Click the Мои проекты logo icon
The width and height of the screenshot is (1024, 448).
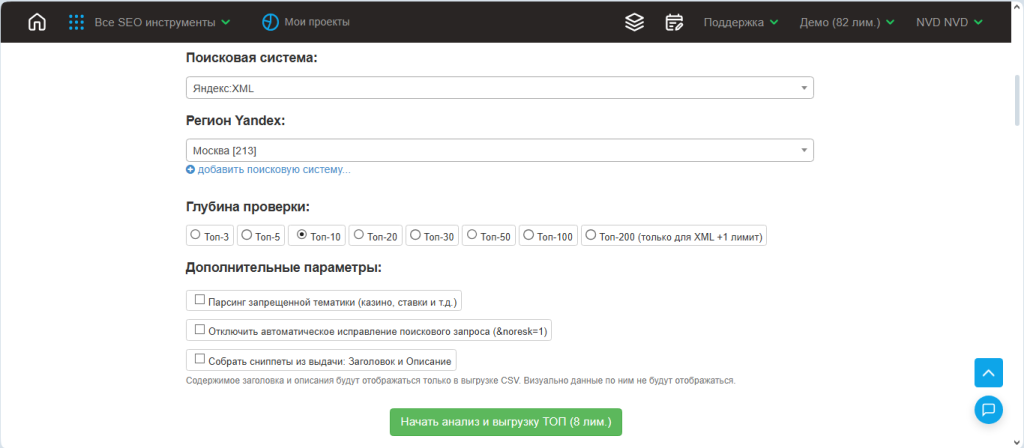(x=270, y=22)
